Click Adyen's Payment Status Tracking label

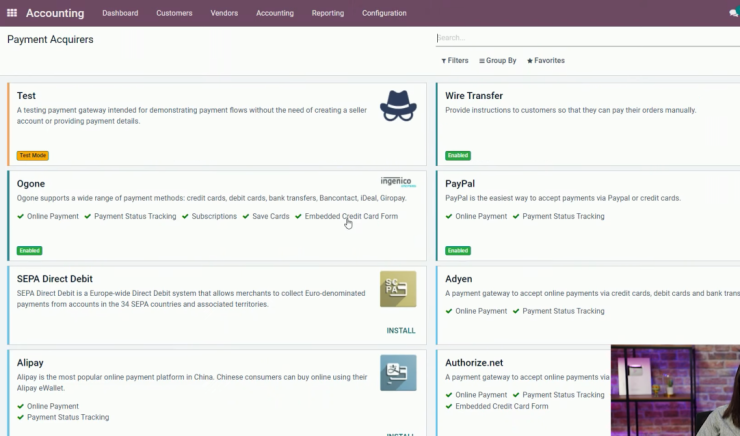tap(563, 311)
